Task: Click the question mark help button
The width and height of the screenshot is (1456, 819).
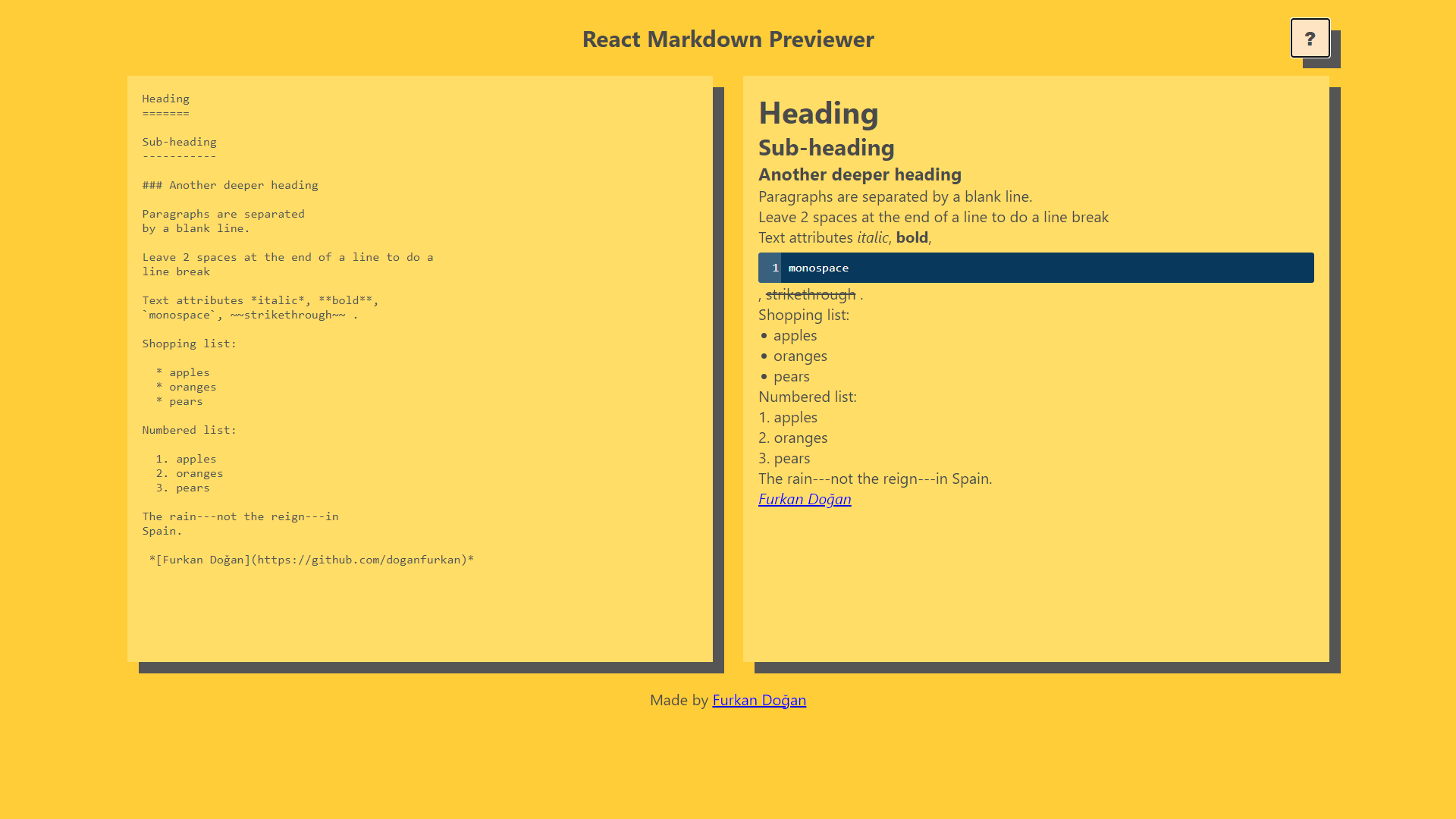Action: [x=1310, y=39]
